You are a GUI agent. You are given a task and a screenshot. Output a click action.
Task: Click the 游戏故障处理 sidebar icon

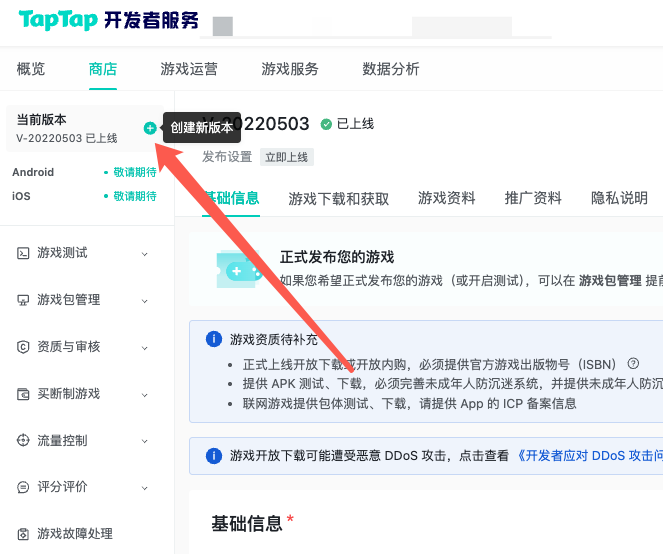23,534
